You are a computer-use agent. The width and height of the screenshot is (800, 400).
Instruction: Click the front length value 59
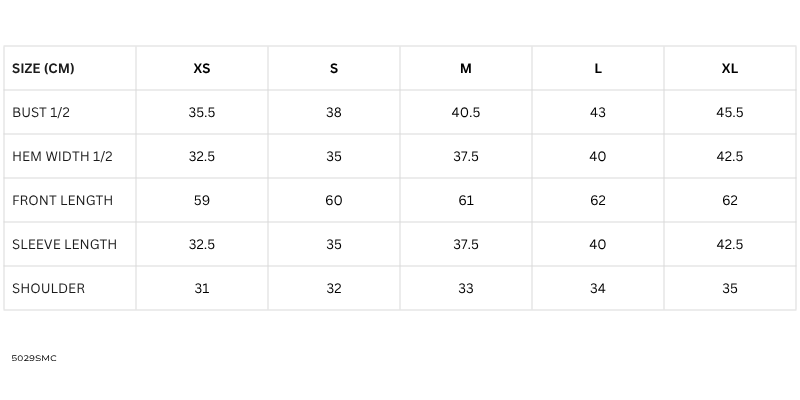click(x=202, y=201)
